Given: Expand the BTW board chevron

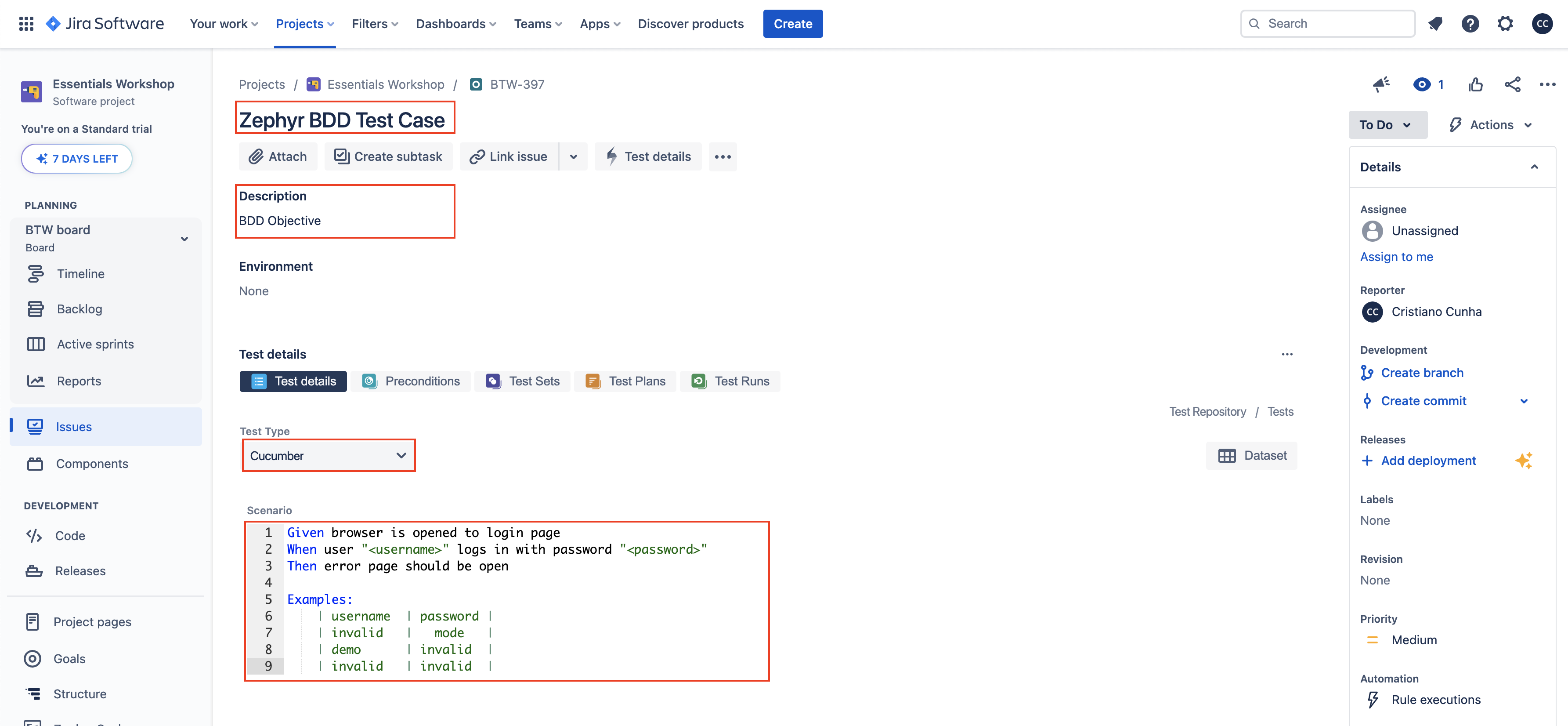Looking at the screenshot, I should coord(184,239).
